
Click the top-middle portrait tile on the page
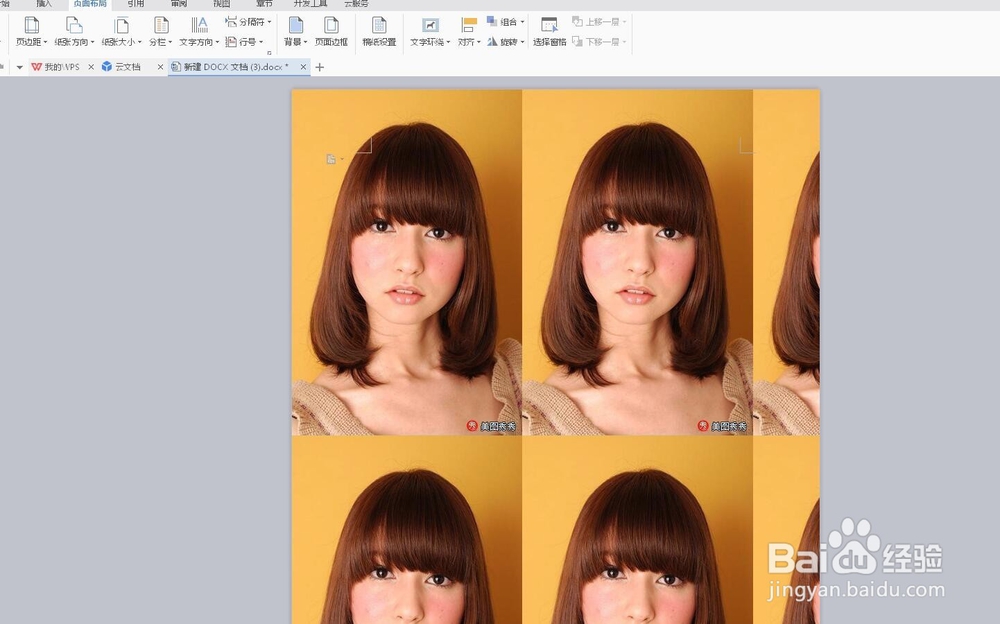pos(638,262)
